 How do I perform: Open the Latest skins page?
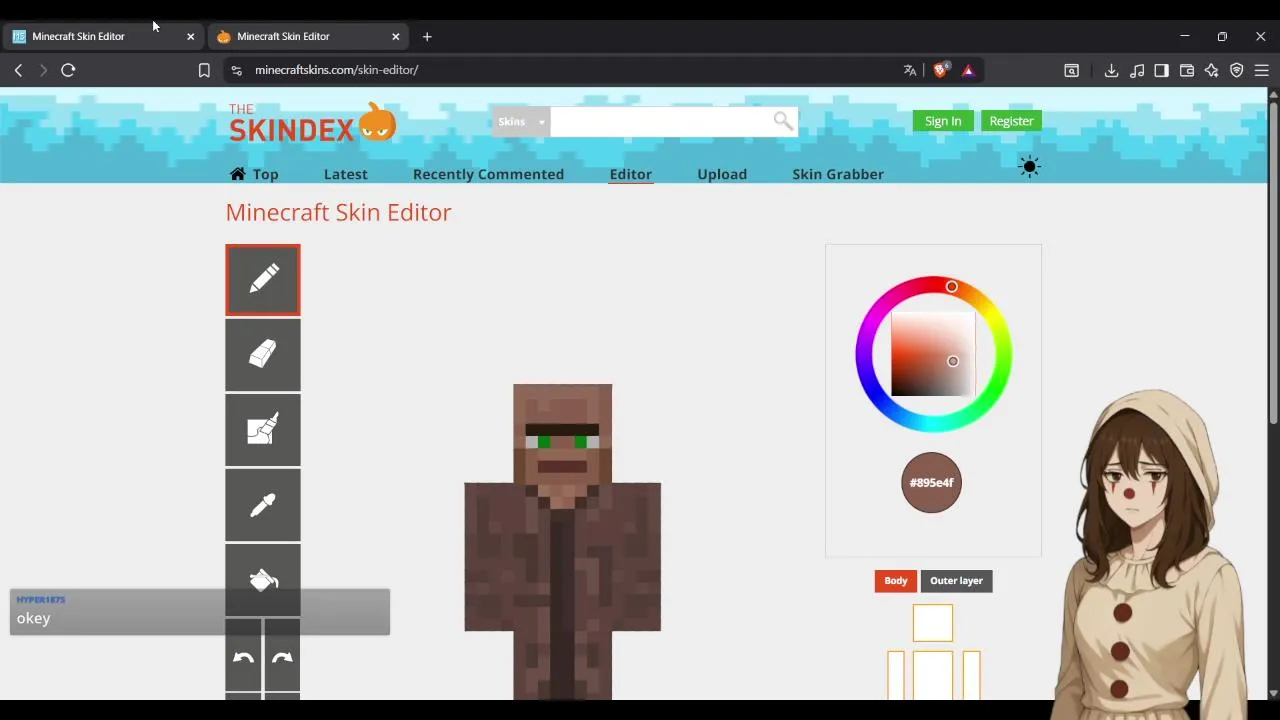(x=345, y=174)
